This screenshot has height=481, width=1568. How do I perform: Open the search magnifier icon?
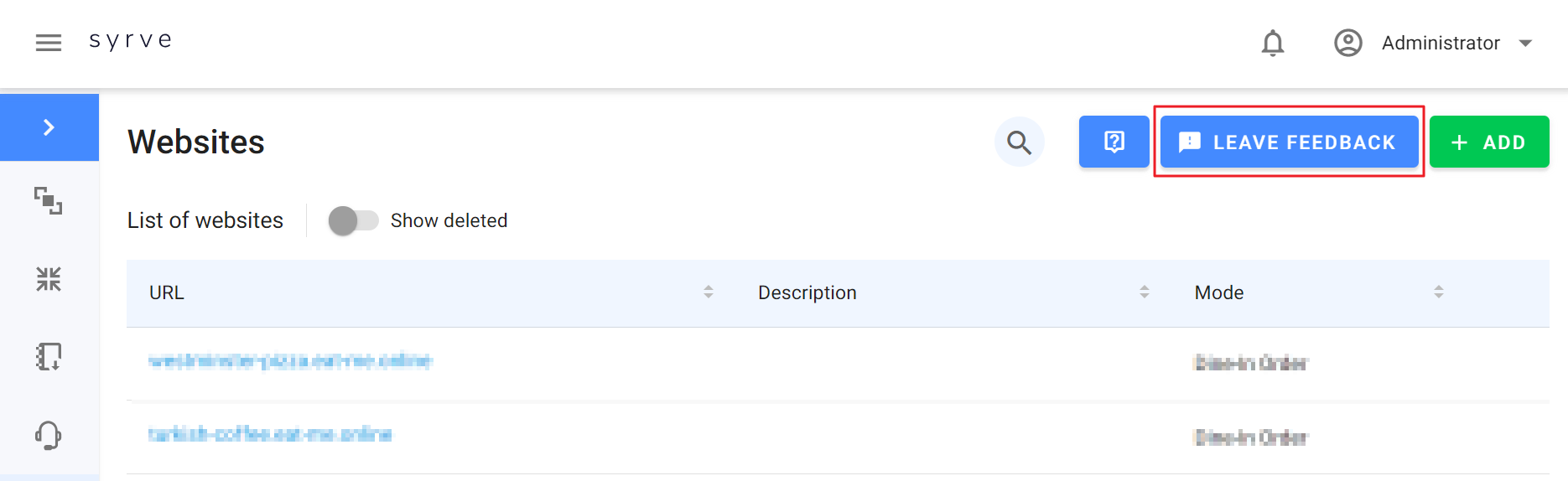click(x=1019, y=142)
